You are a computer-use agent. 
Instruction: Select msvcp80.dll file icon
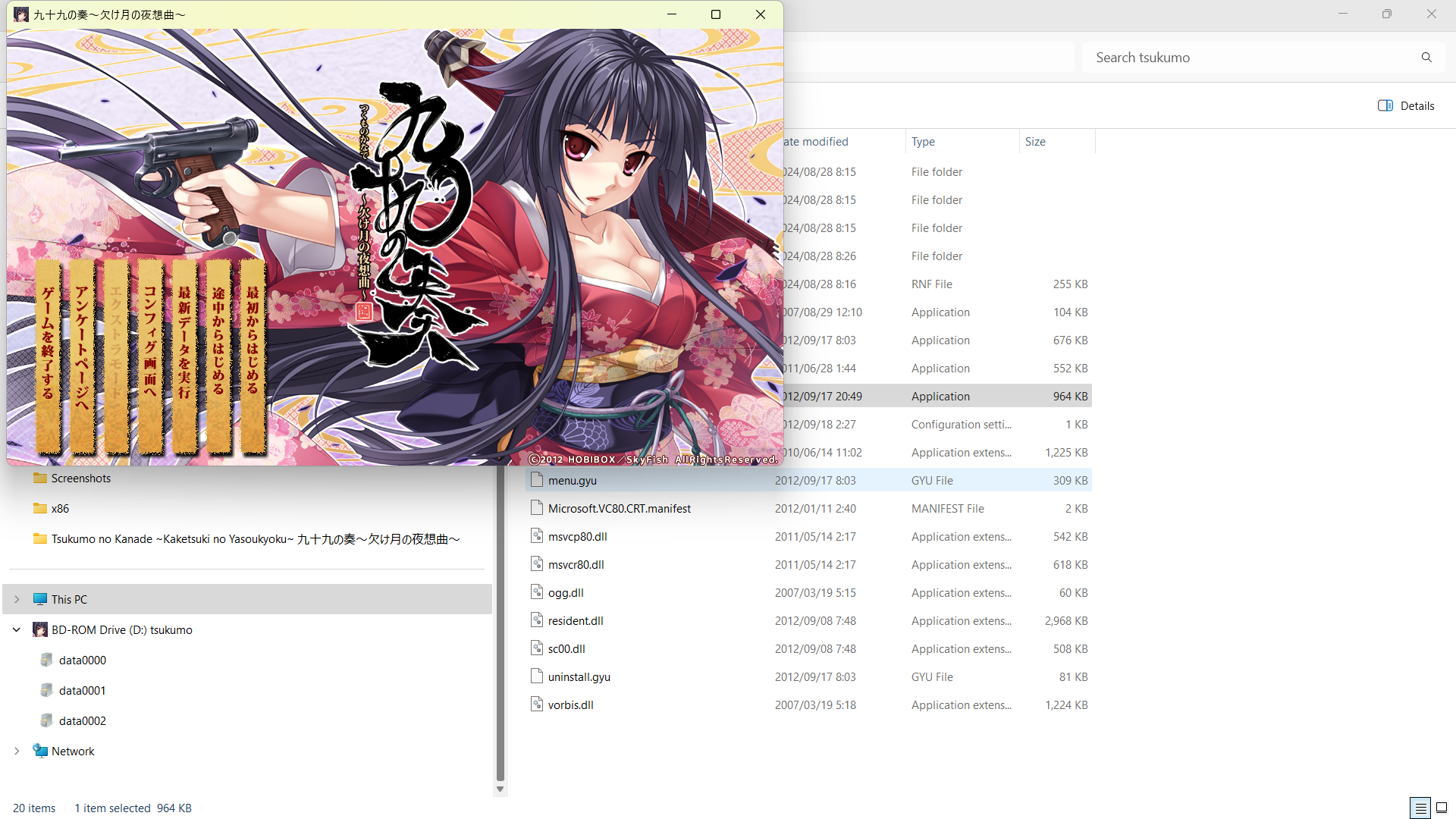pos(537,536)
